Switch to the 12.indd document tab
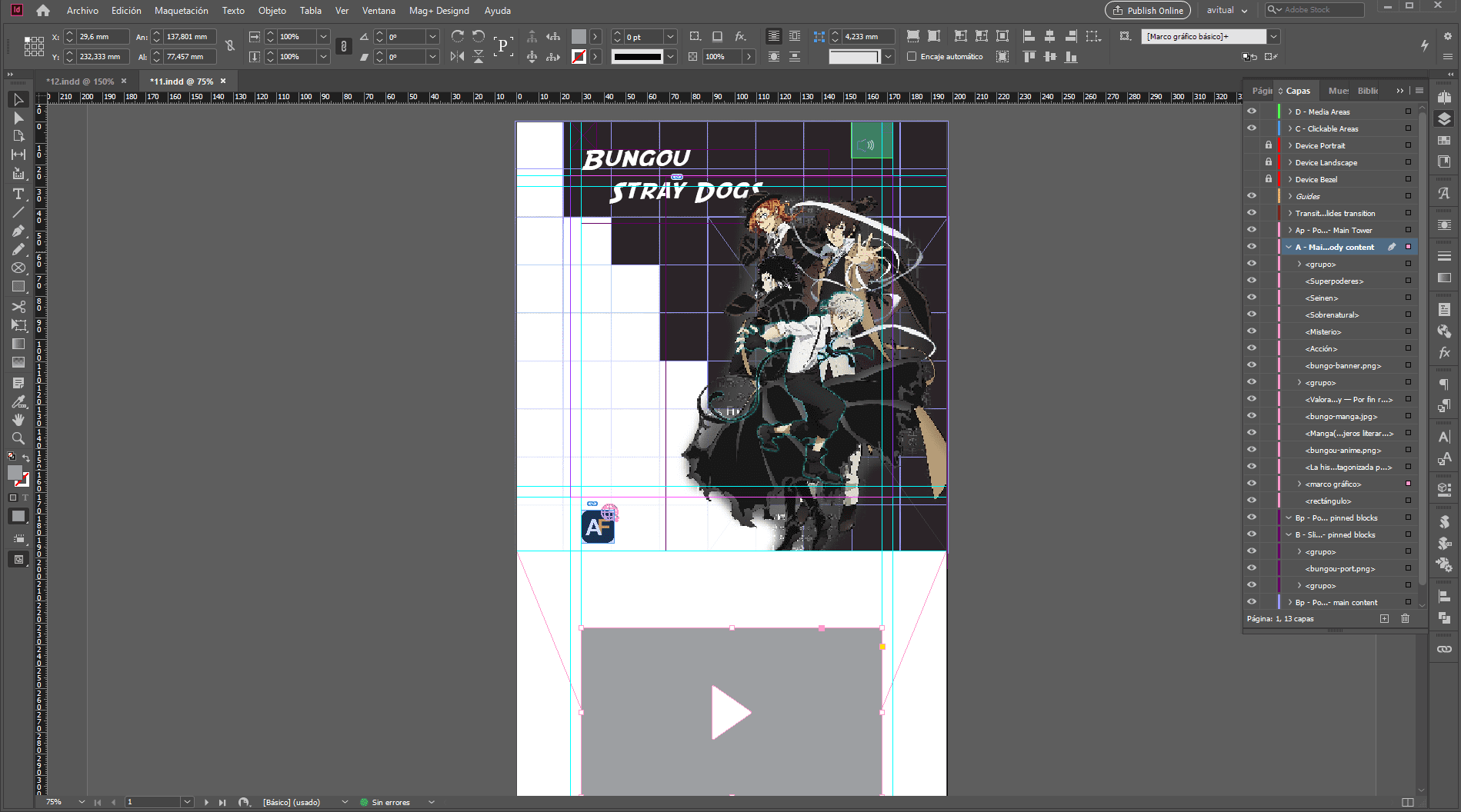1461x812 pixels. [79, 82]
